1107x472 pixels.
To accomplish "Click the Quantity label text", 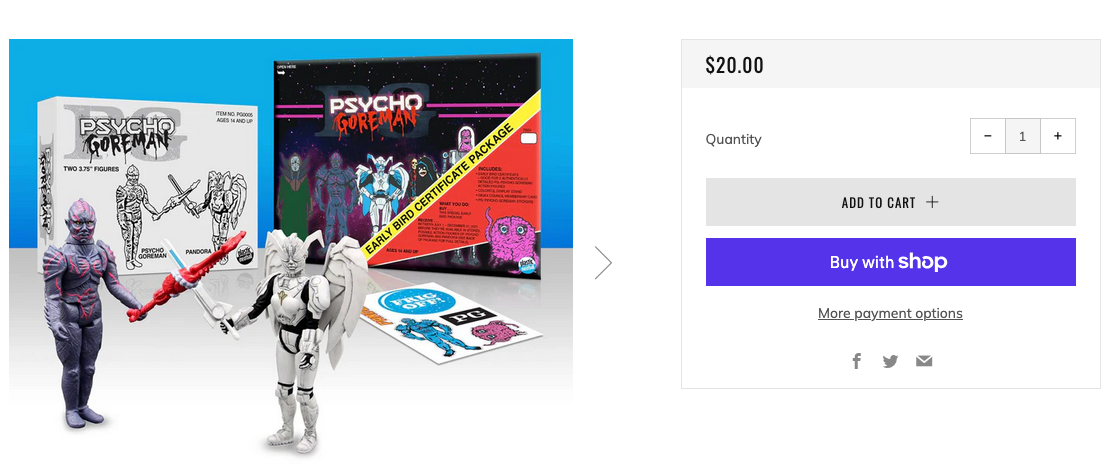I will click(734, 139).
